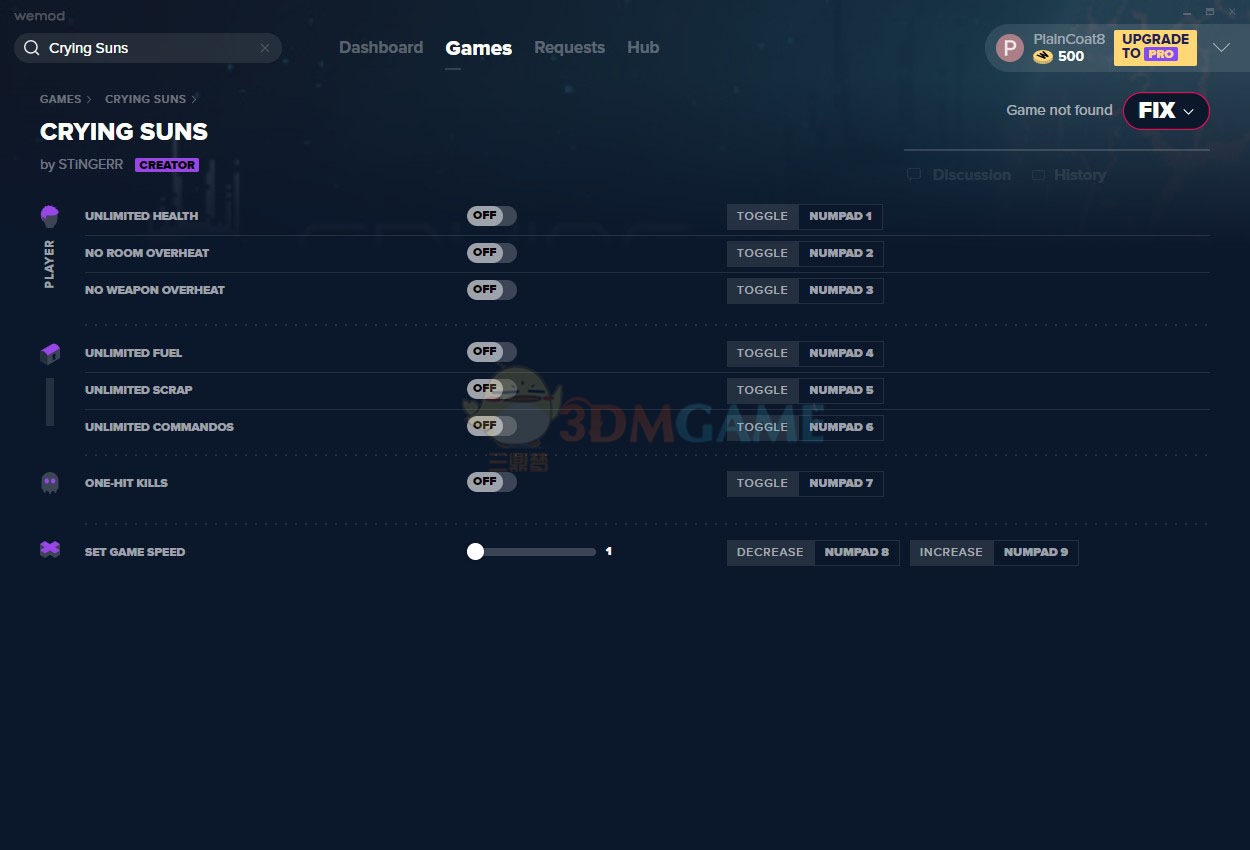Toggle Unlimited Commandos switch
This screenshot has width=1250, height=850.
point(492,426)
